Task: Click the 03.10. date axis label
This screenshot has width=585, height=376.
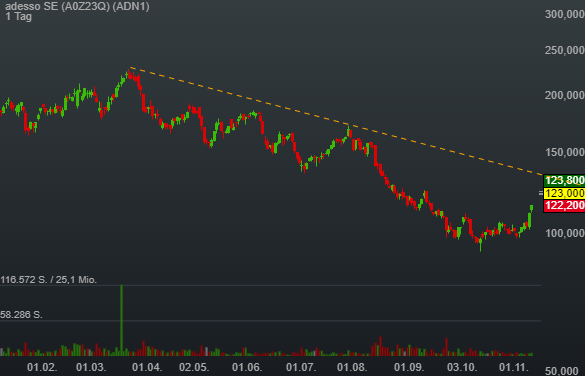Action: [x=462, y=367]
